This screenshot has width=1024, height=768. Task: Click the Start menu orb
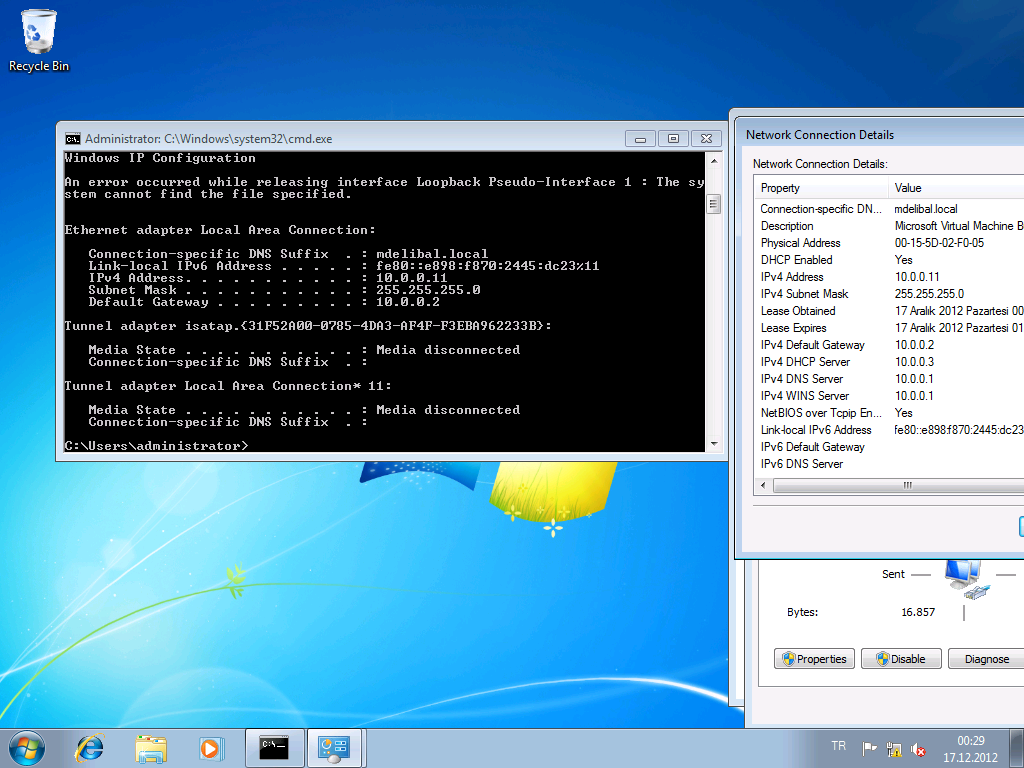pos(27,747)
